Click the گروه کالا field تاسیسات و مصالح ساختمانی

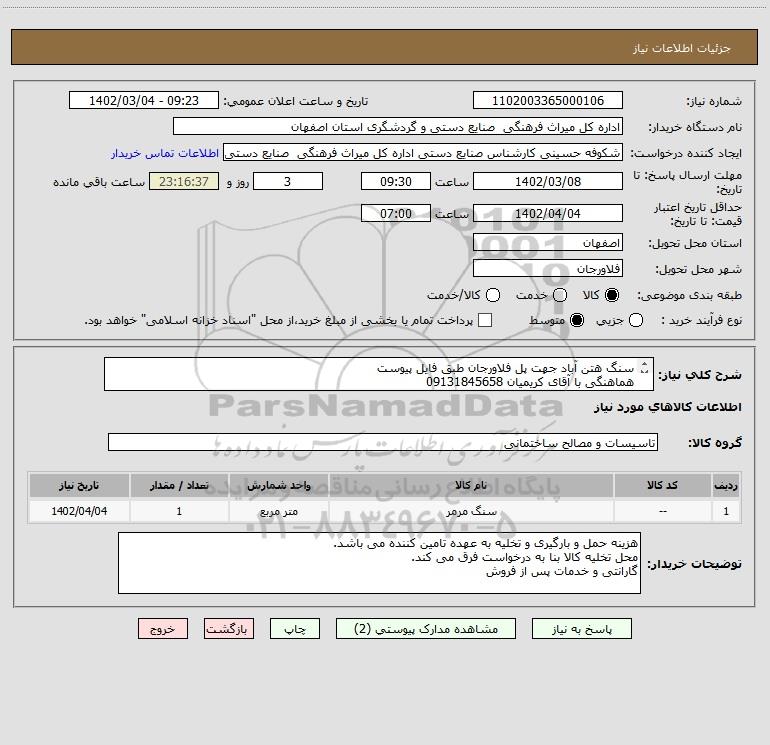click(x=383, y=442)
